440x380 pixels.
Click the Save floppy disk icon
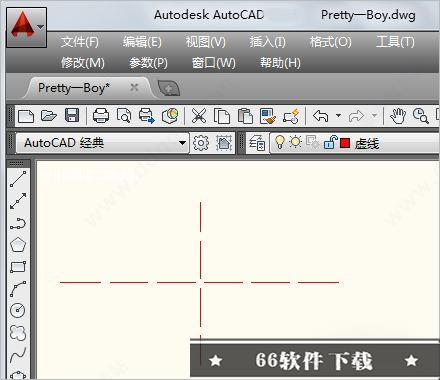click(72, 116)
